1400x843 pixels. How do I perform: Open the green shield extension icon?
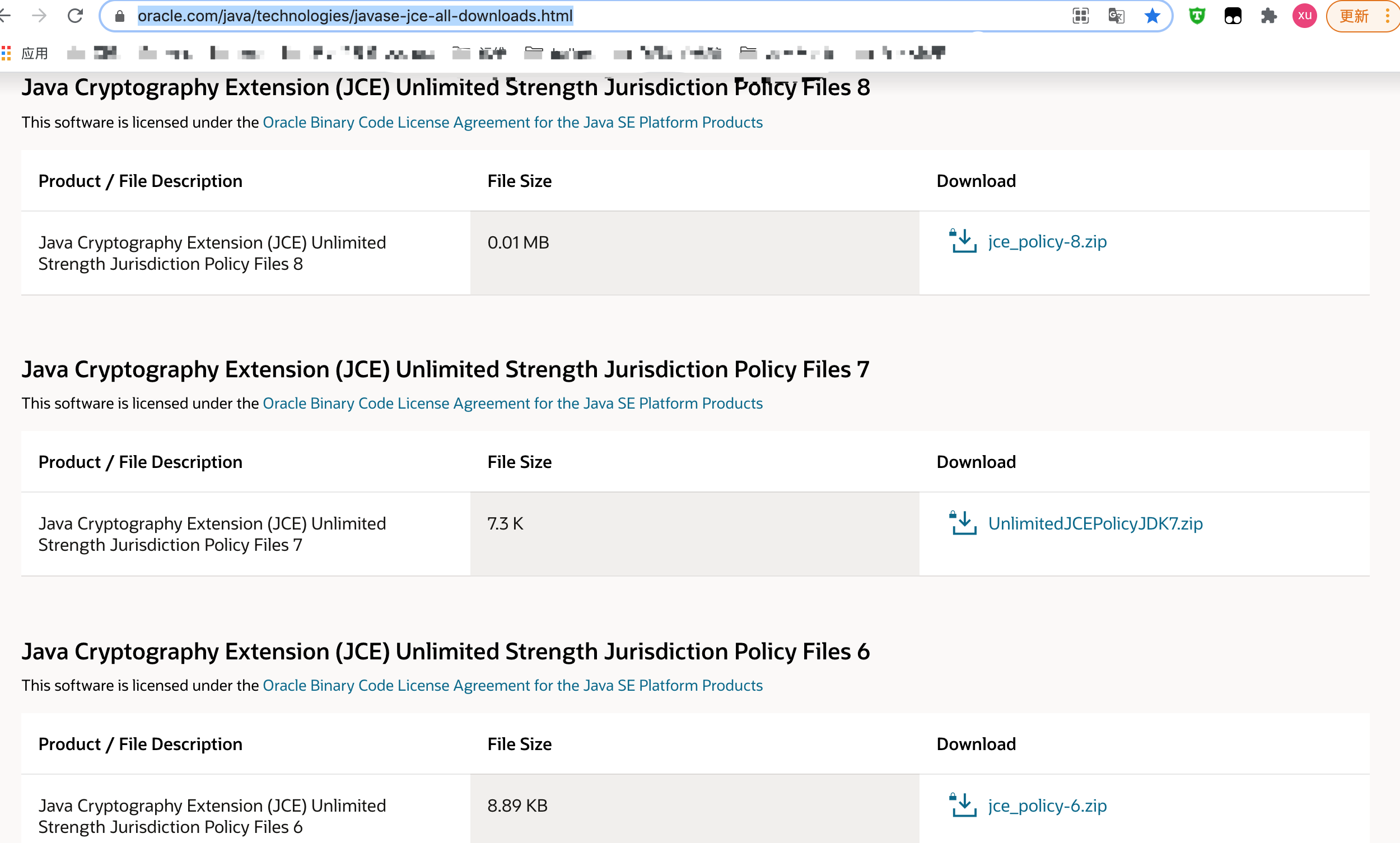click(x=1197, y=16)
